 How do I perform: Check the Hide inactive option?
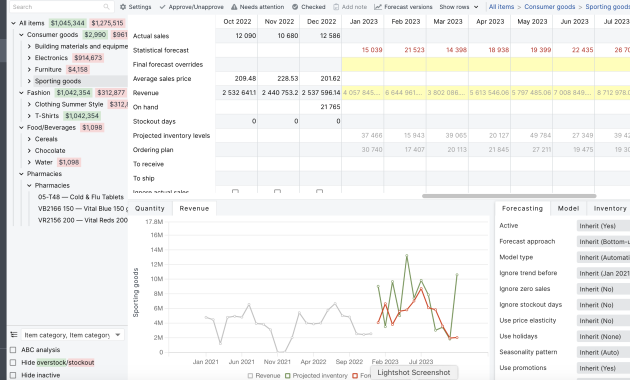(13, 375)
